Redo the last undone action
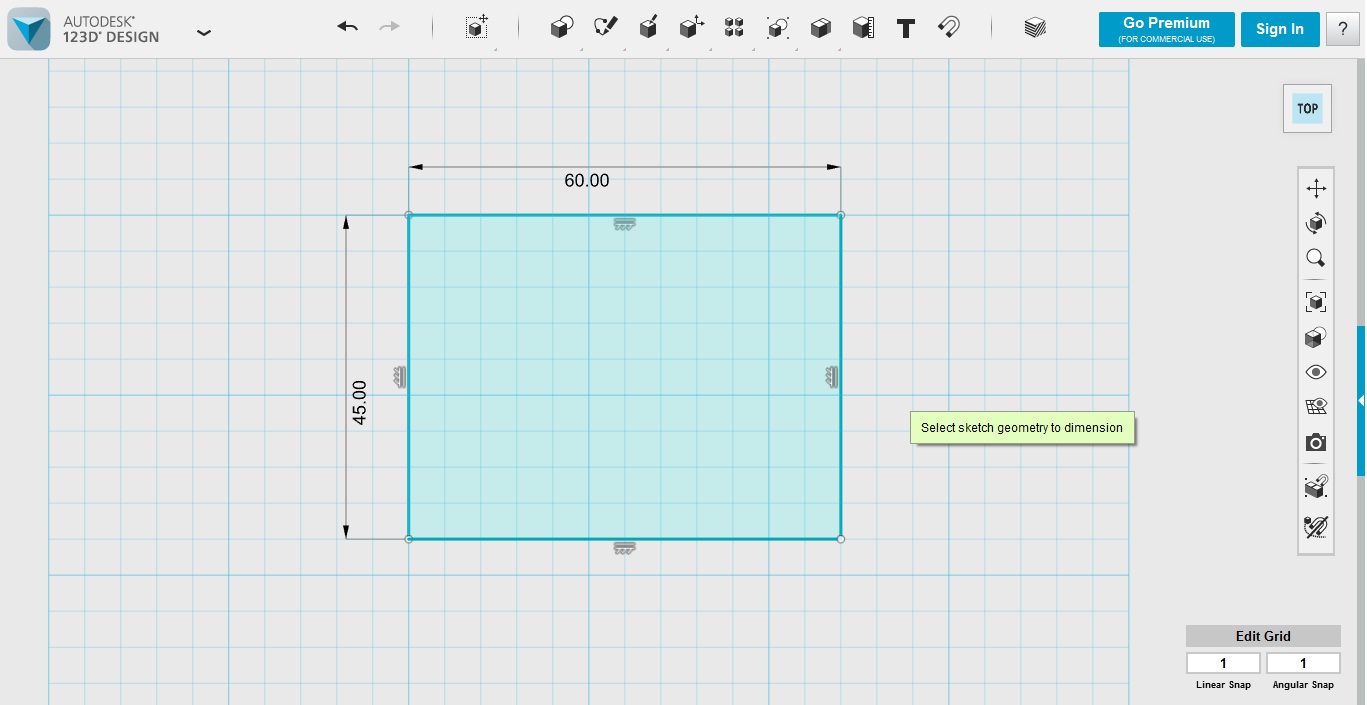1367x705 pixels. (390, 28)
